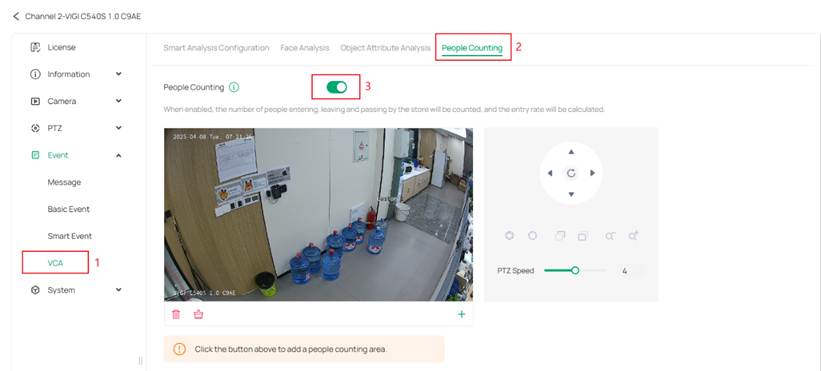The image size is (821, 371).
Task: Expand the PTZ menu chevron
Action: tap(119, 128)
